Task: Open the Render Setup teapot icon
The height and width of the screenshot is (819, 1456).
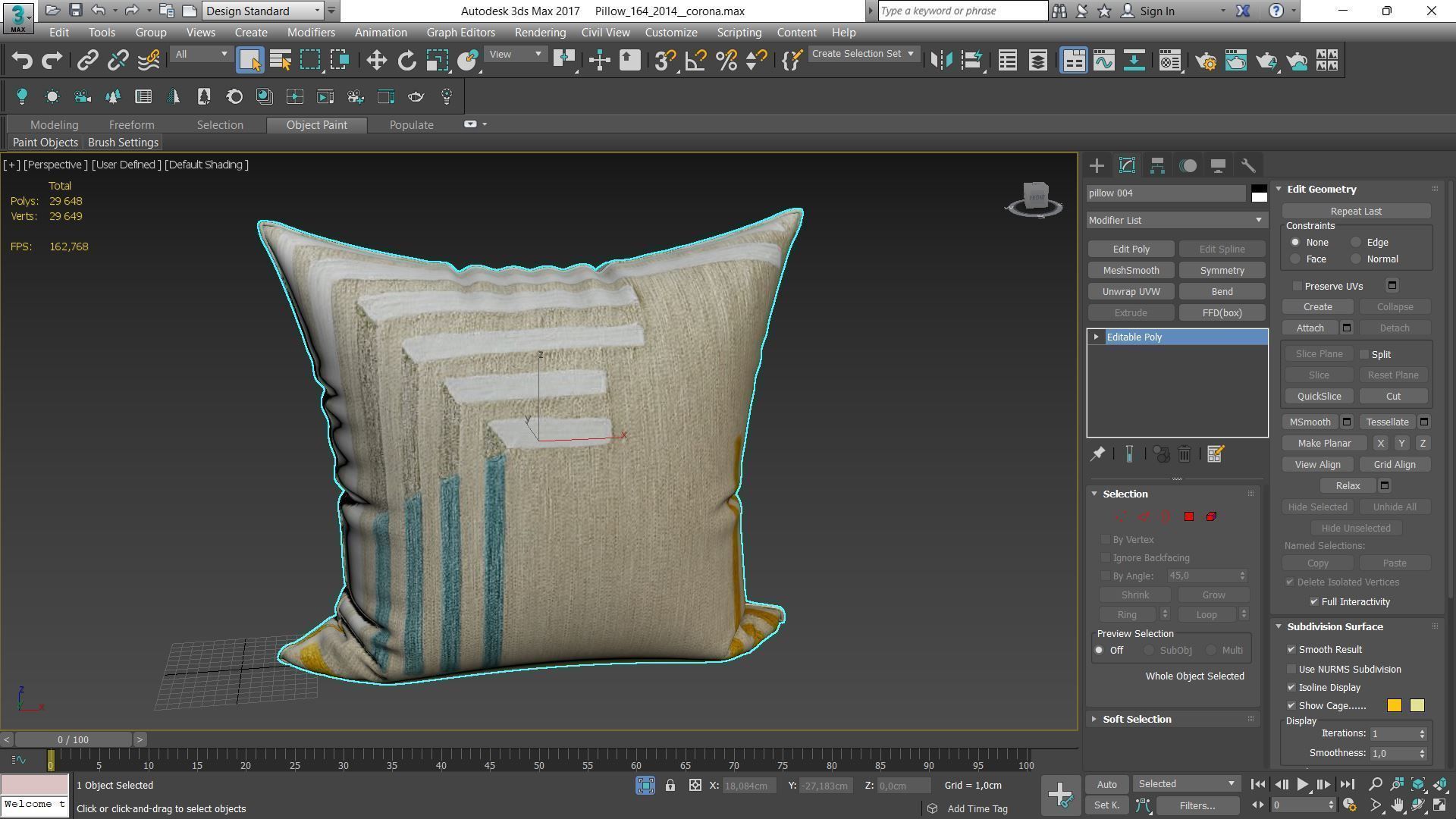Action: pyautogui.click(x=1206, y=61)
